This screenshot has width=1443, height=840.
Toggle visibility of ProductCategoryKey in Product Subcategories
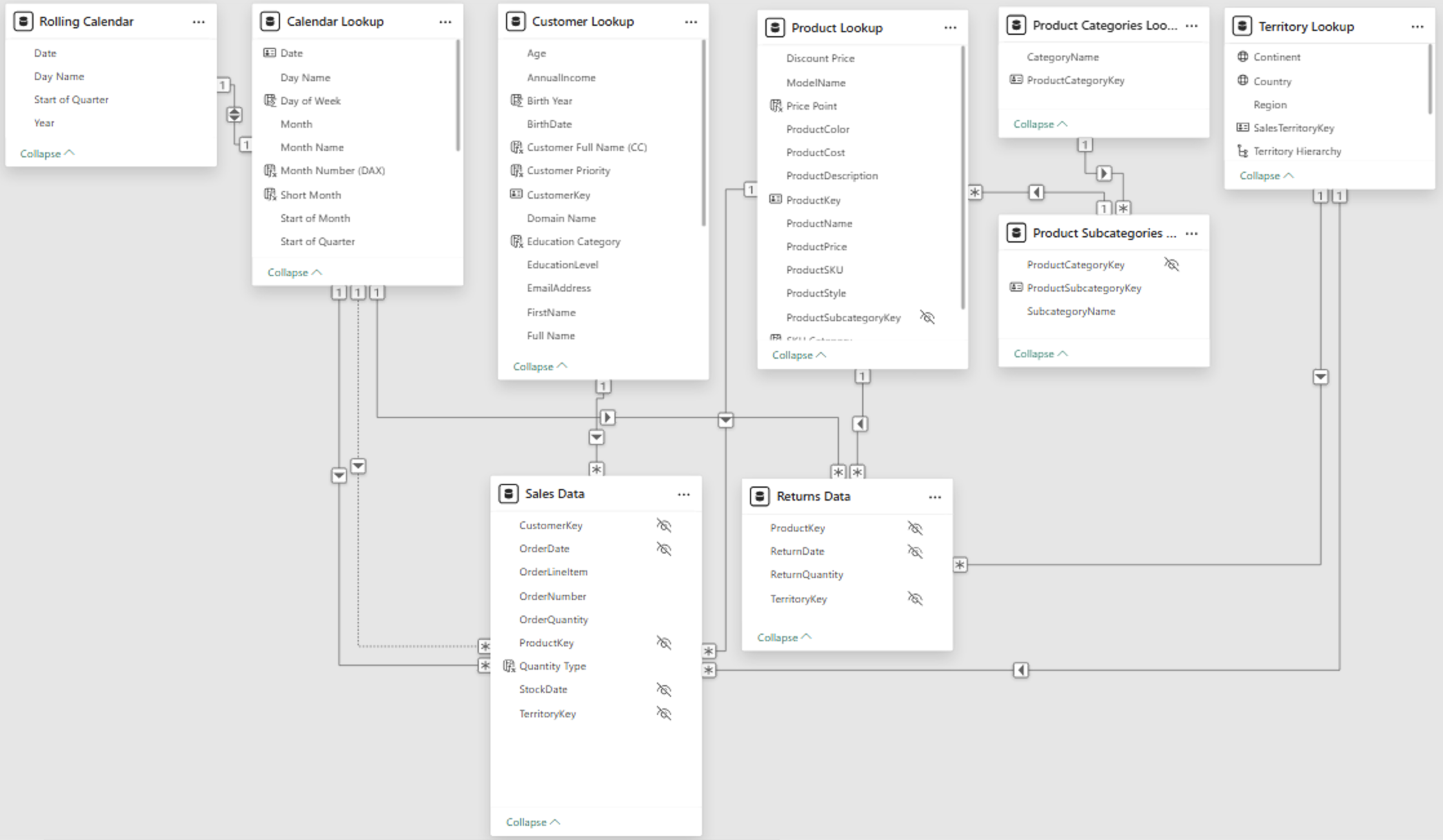pos(1171,265)
